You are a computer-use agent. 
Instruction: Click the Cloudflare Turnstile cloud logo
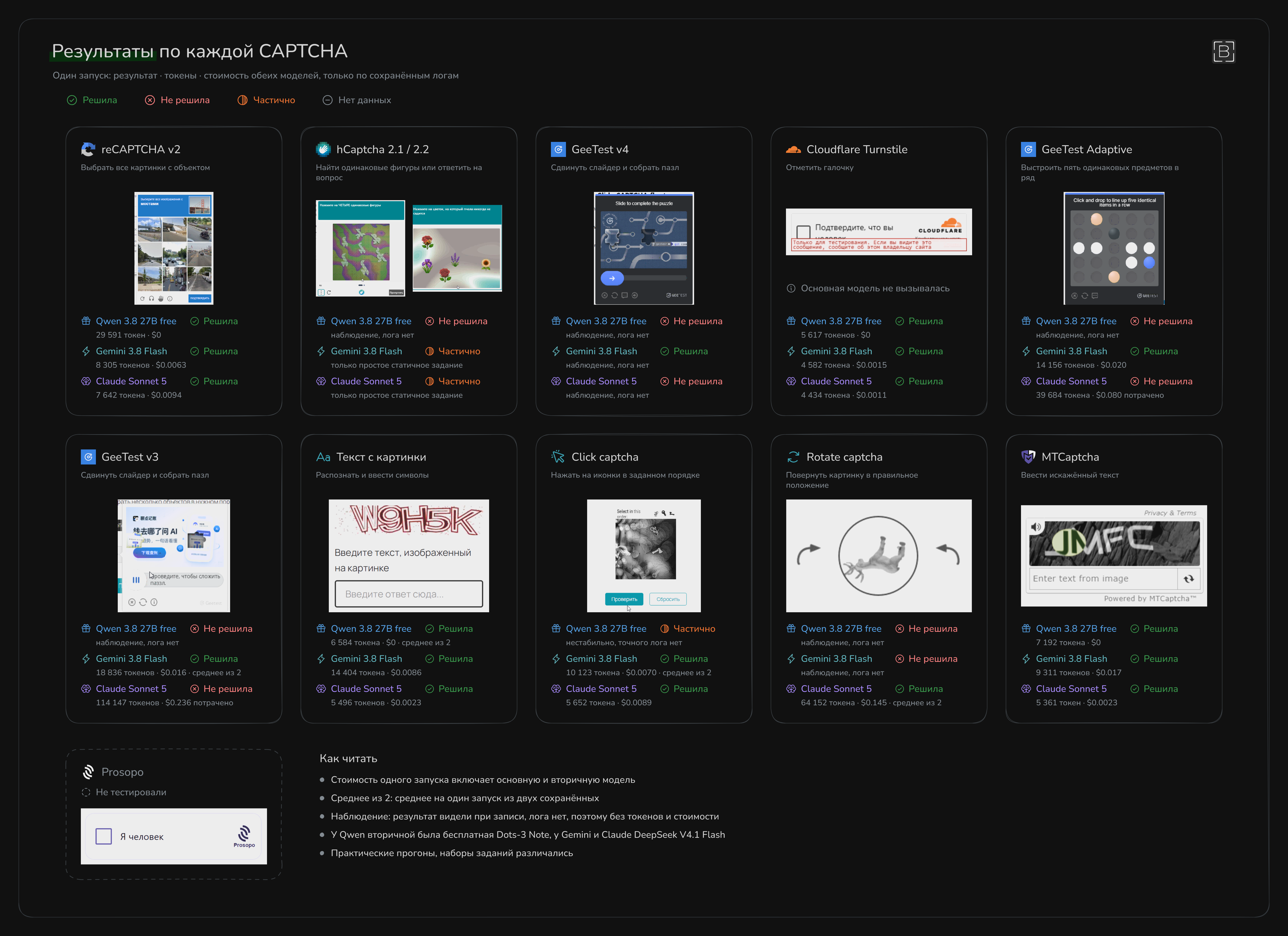point(793,150)
